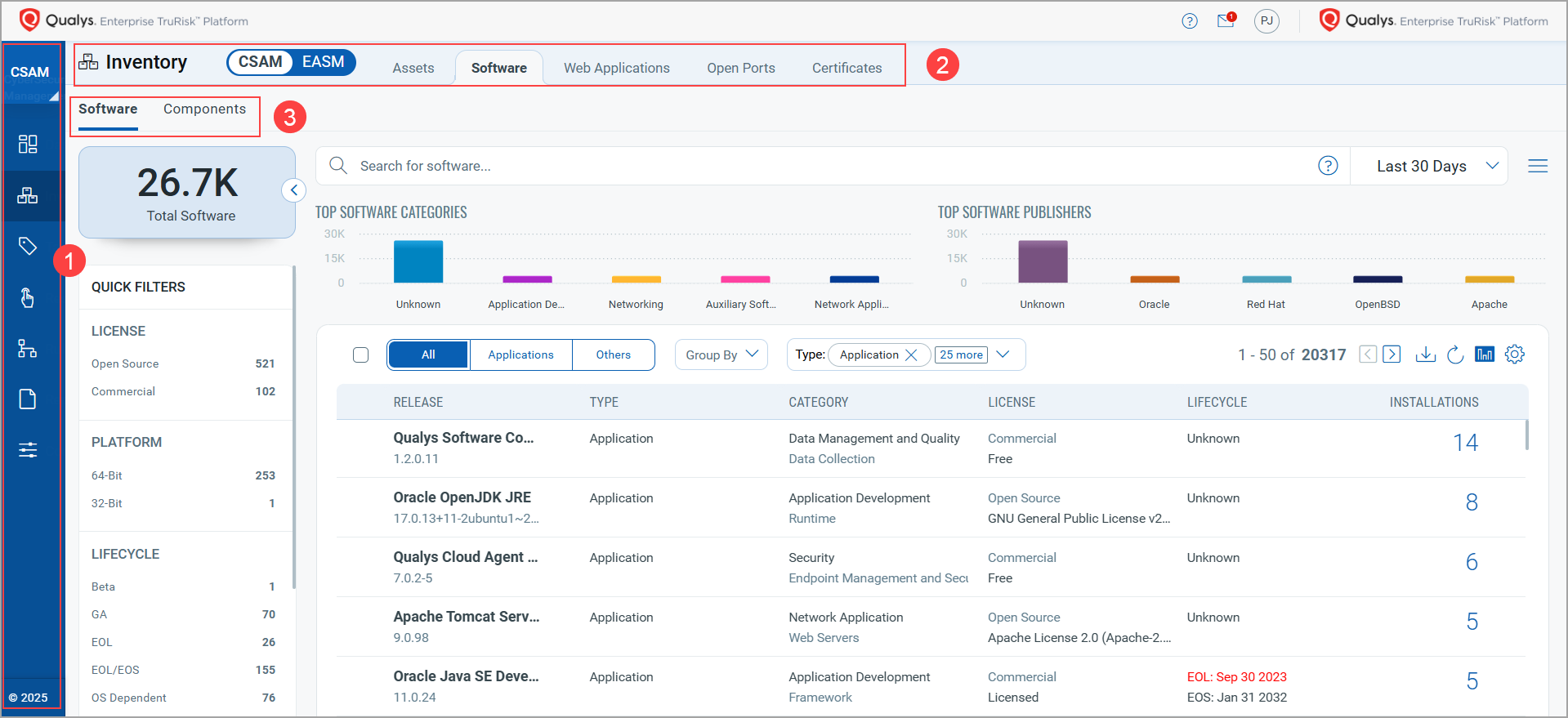
Task: Open the Last 30 Days dropdown
Action: pyautogui.click(x=1430, y=166)
